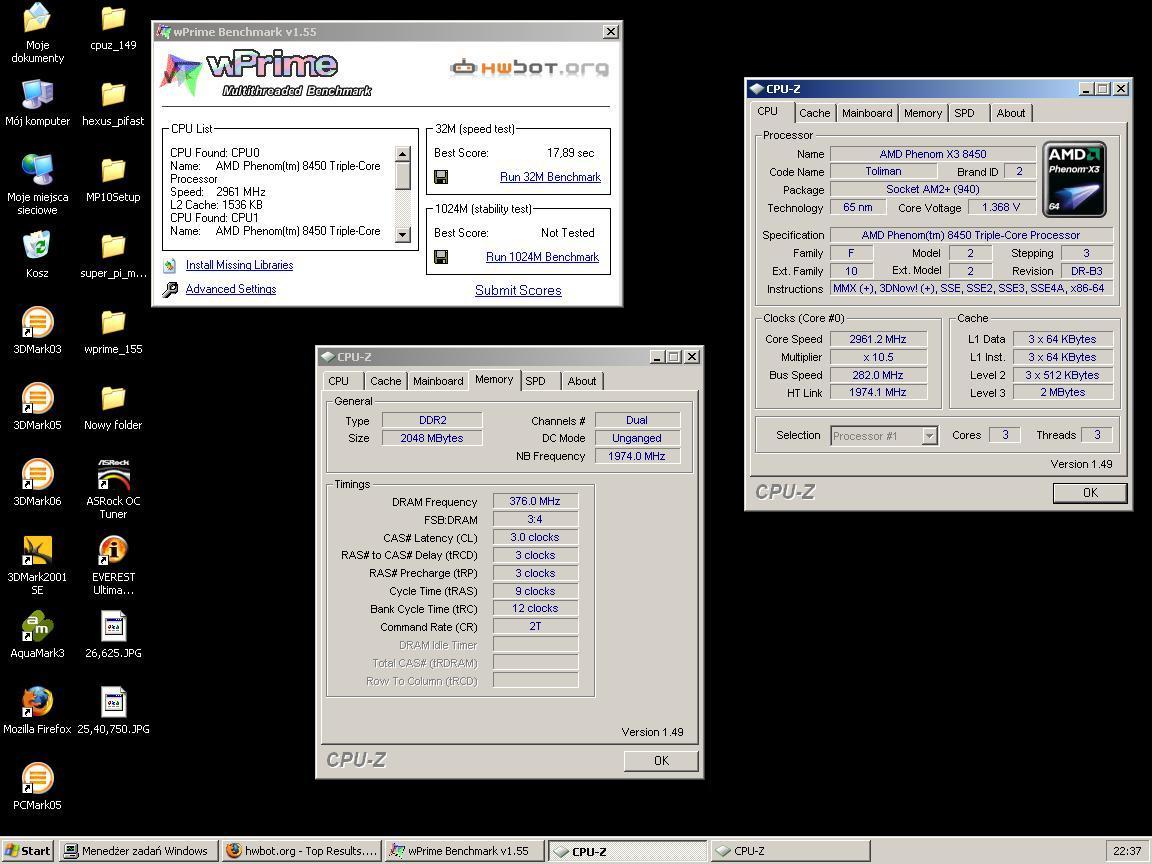Switch to Mainboard tab in Memory CPU-Z window
Image resolution: width=1152 pixels, height=864 pixels.
(x=438, y=381)
